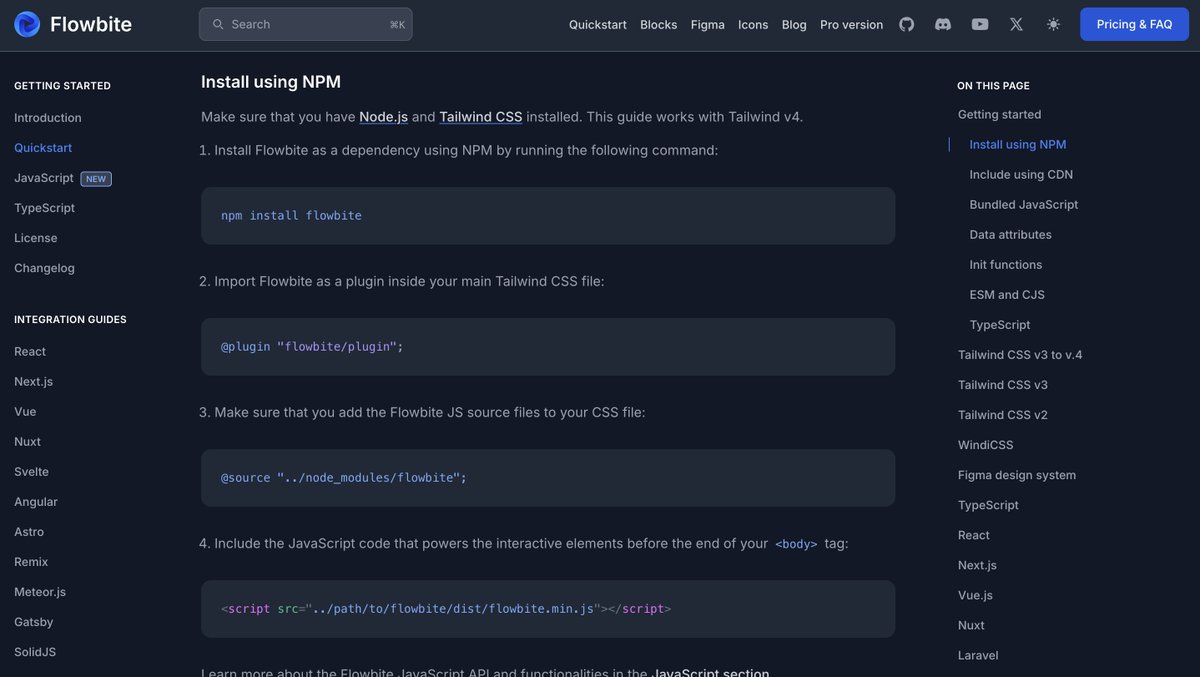Image resolution: width=1200 pixels, height=677 pixels.
Task: Click the @source node_modules code block
Action: 548,478
